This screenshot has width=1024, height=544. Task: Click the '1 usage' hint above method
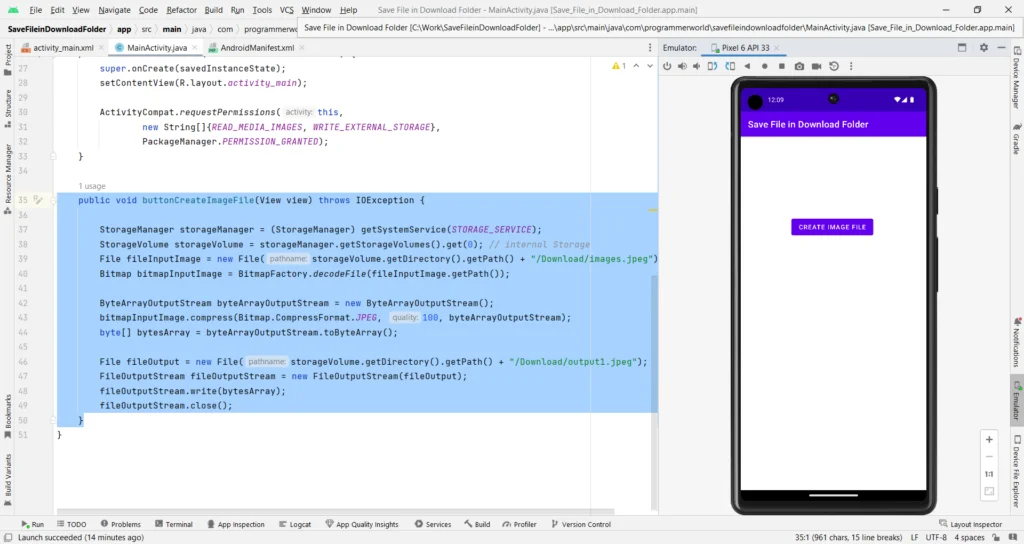91,186
